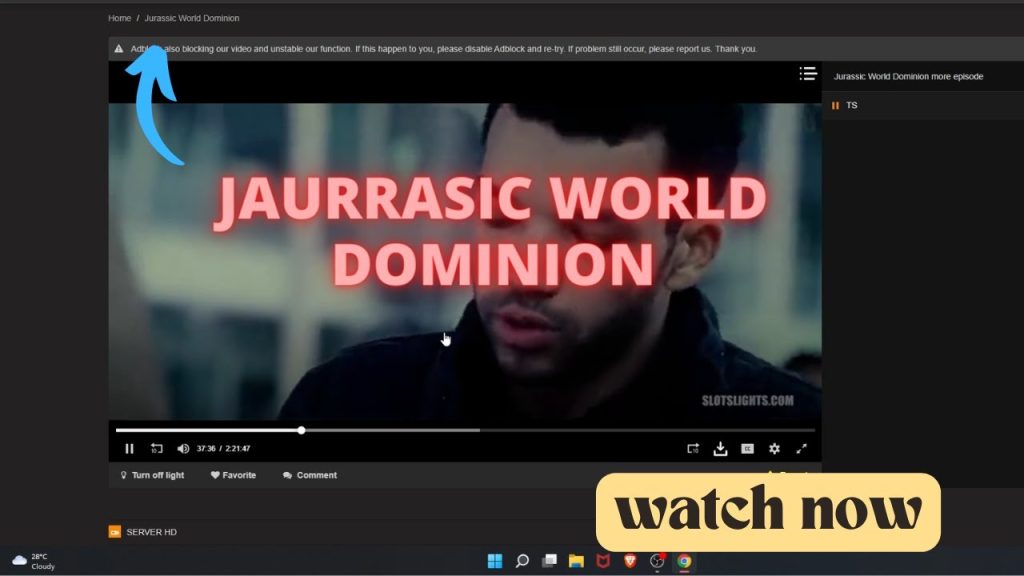
Task: Open the player settings gear
Action: coord(774,449)
